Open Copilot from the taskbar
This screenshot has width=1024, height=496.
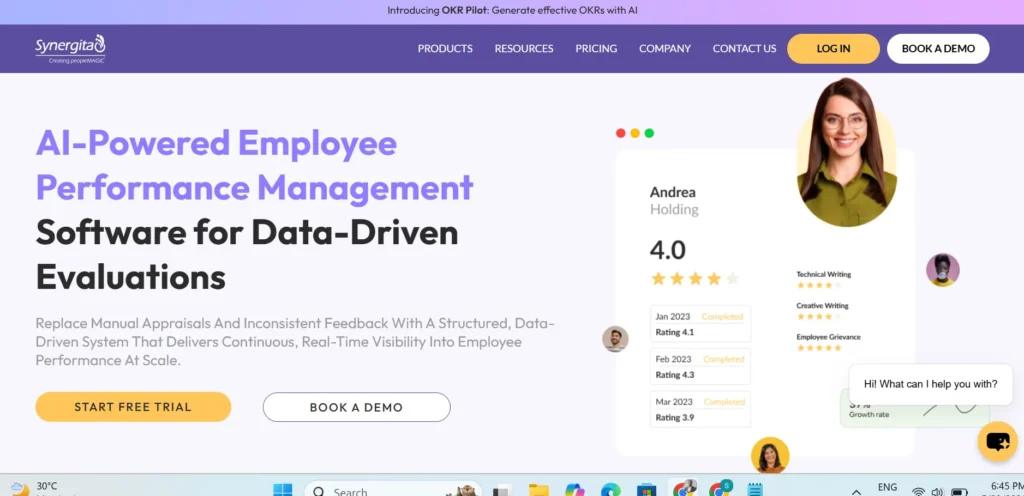point(575,489)
